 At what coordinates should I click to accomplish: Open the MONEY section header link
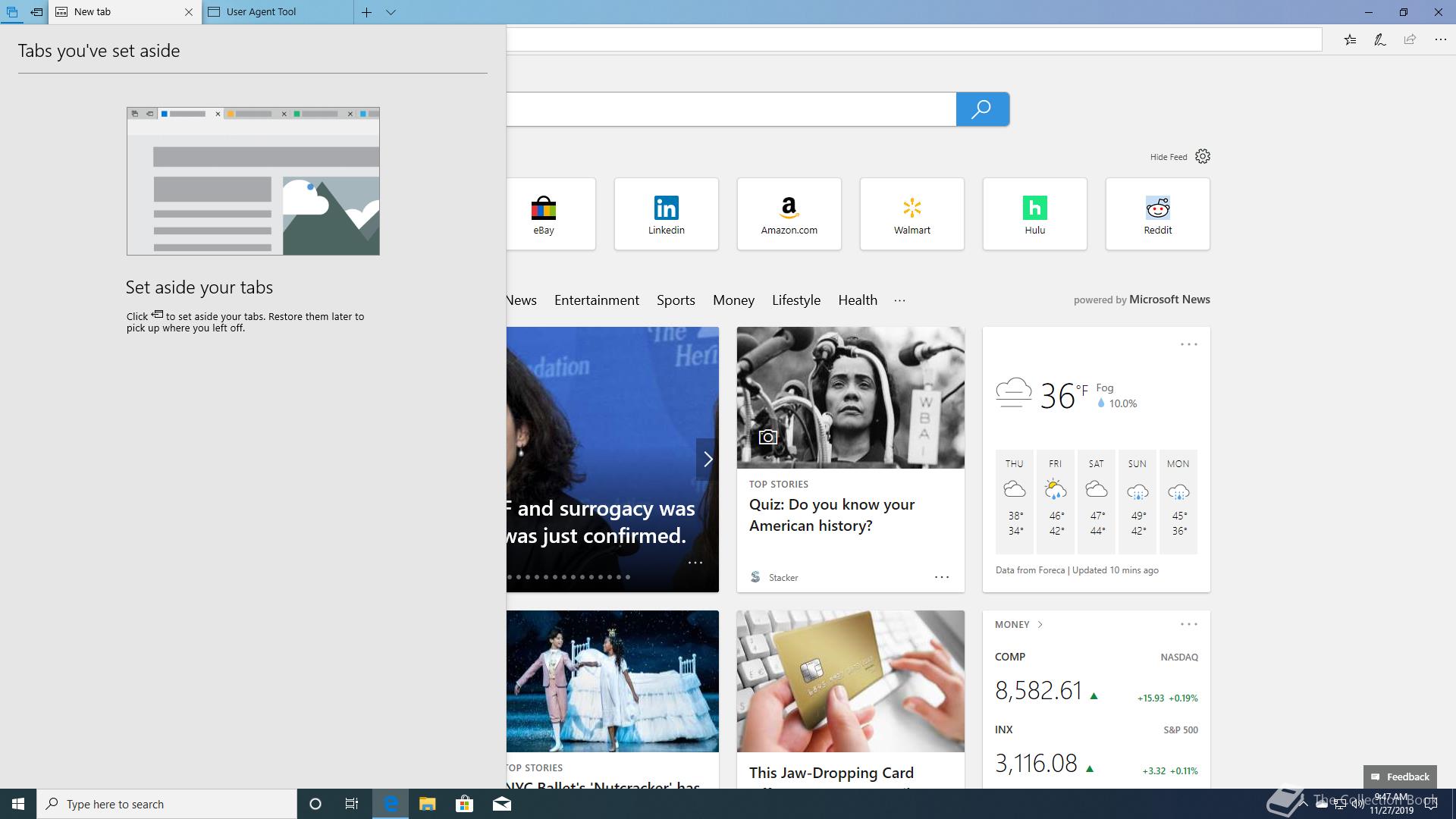pos(1019,625)
